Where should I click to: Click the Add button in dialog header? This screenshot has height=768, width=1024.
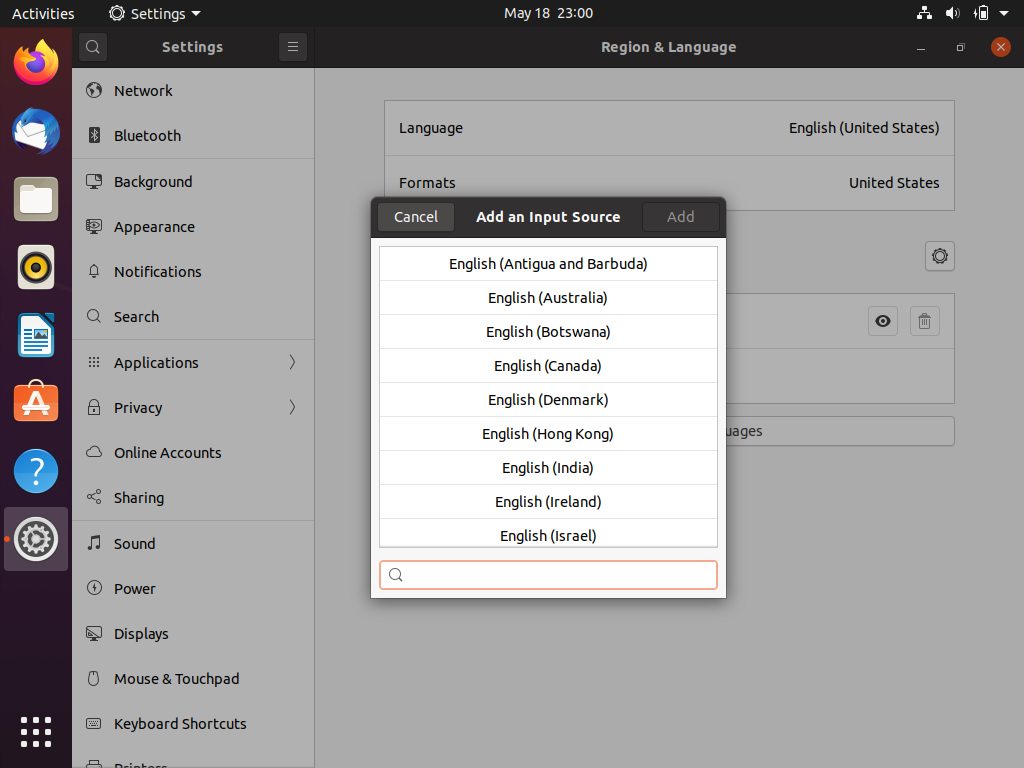tap(680, 217)
